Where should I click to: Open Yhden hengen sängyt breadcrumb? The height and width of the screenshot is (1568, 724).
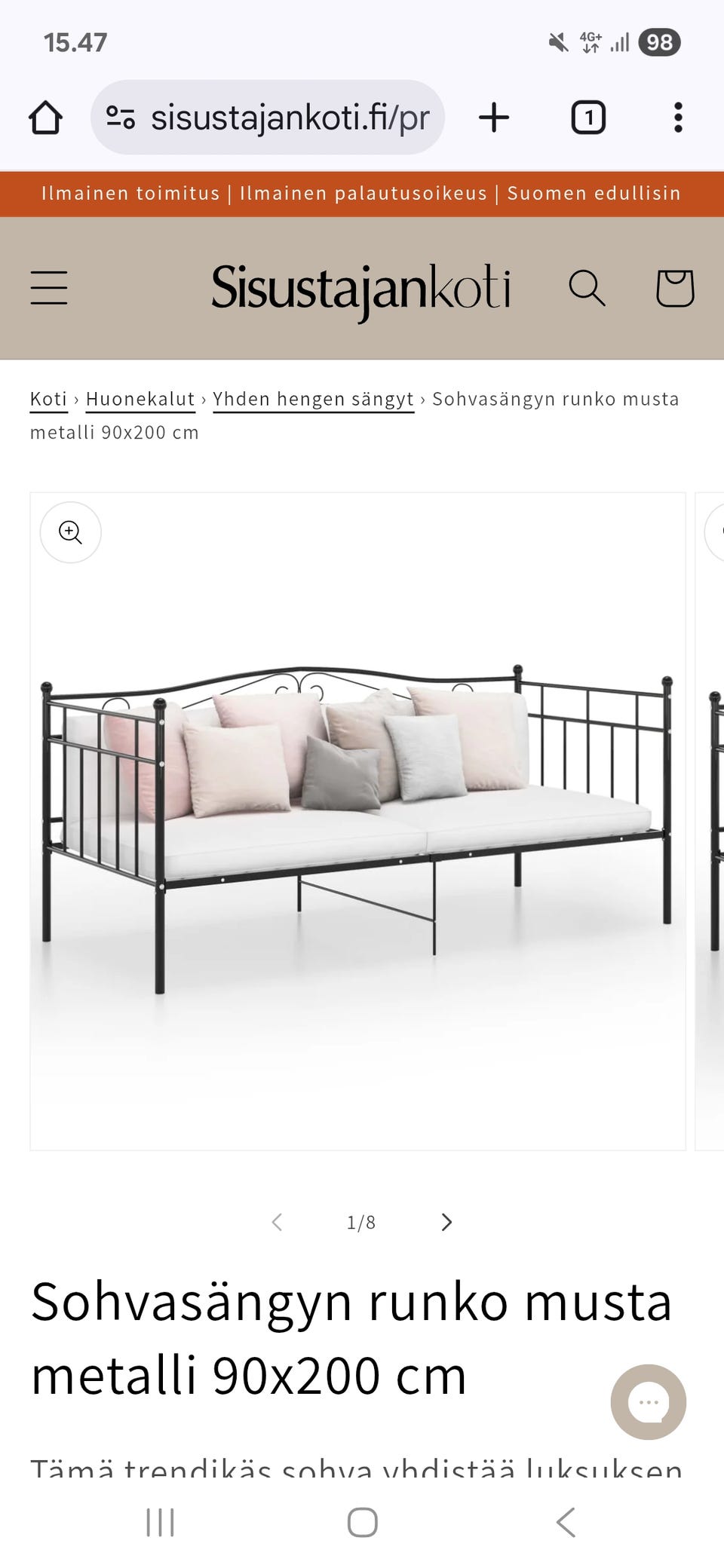click(x=314, y=399)
